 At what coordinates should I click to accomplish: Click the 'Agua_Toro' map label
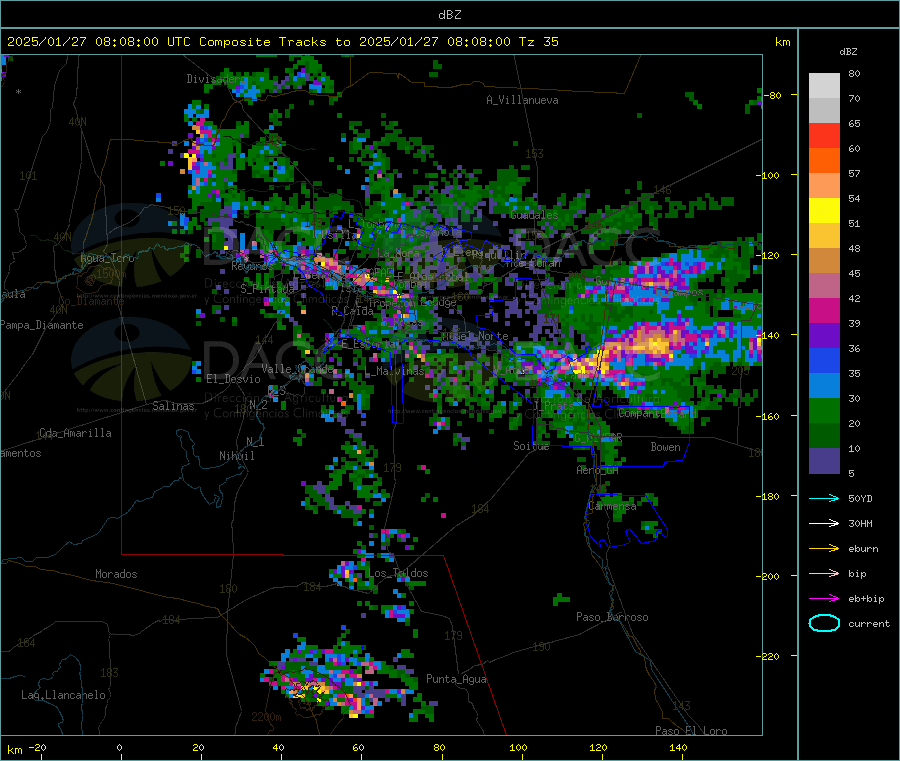(107, 258)
